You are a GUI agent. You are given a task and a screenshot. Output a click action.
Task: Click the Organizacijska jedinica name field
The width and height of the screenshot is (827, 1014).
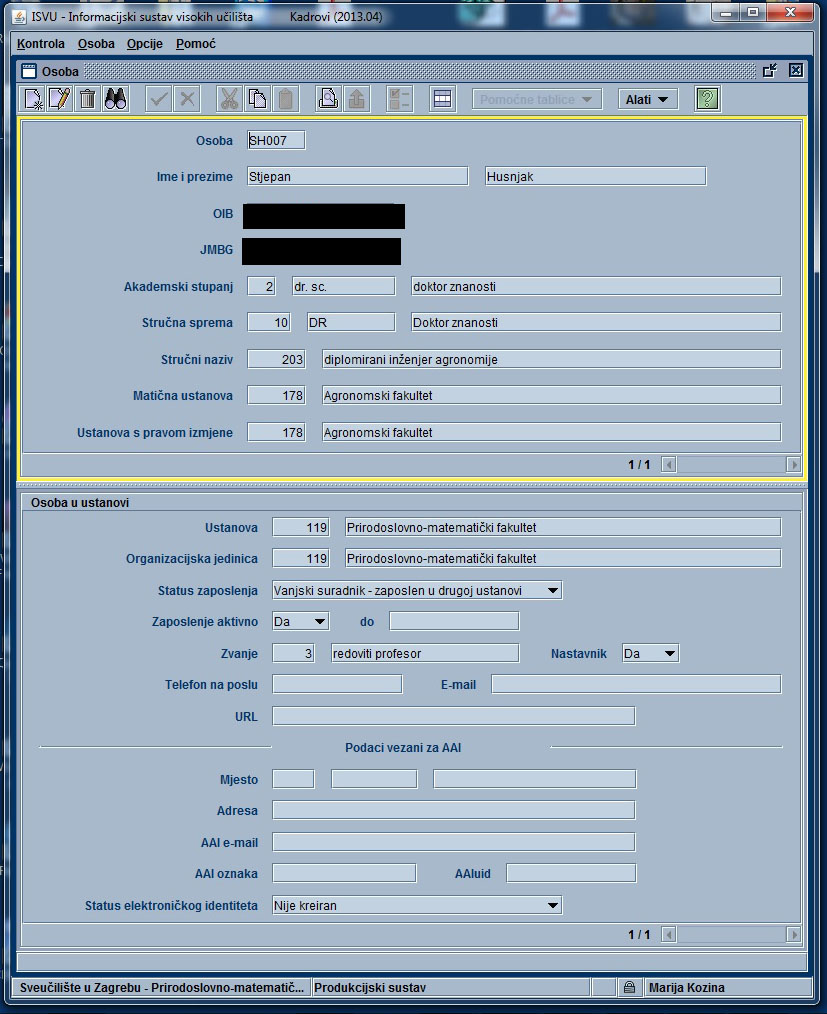(x=563, y=559)
